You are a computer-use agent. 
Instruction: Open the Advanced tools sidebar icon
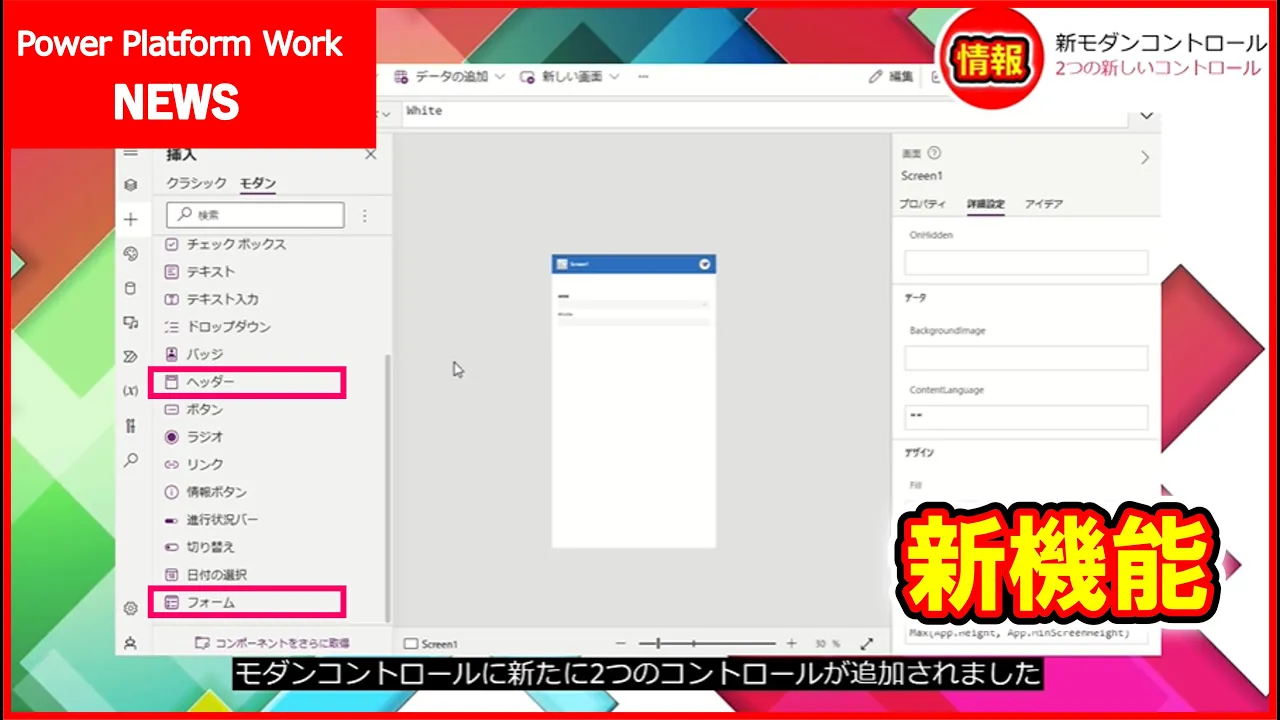130,426
